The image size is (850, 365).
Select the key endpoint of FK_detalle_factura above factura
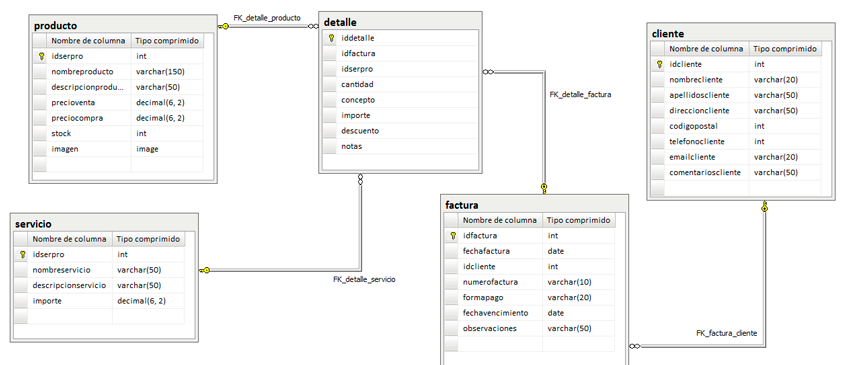(x=544, y=189)
